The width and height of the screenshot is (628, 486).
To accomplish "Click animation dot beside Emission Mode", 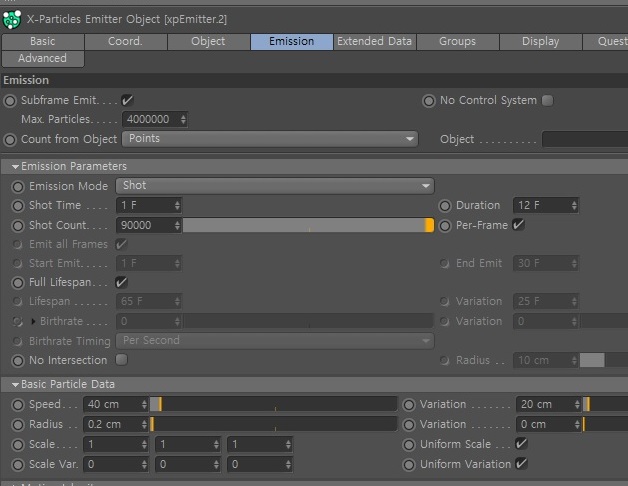I will [18, 187].
